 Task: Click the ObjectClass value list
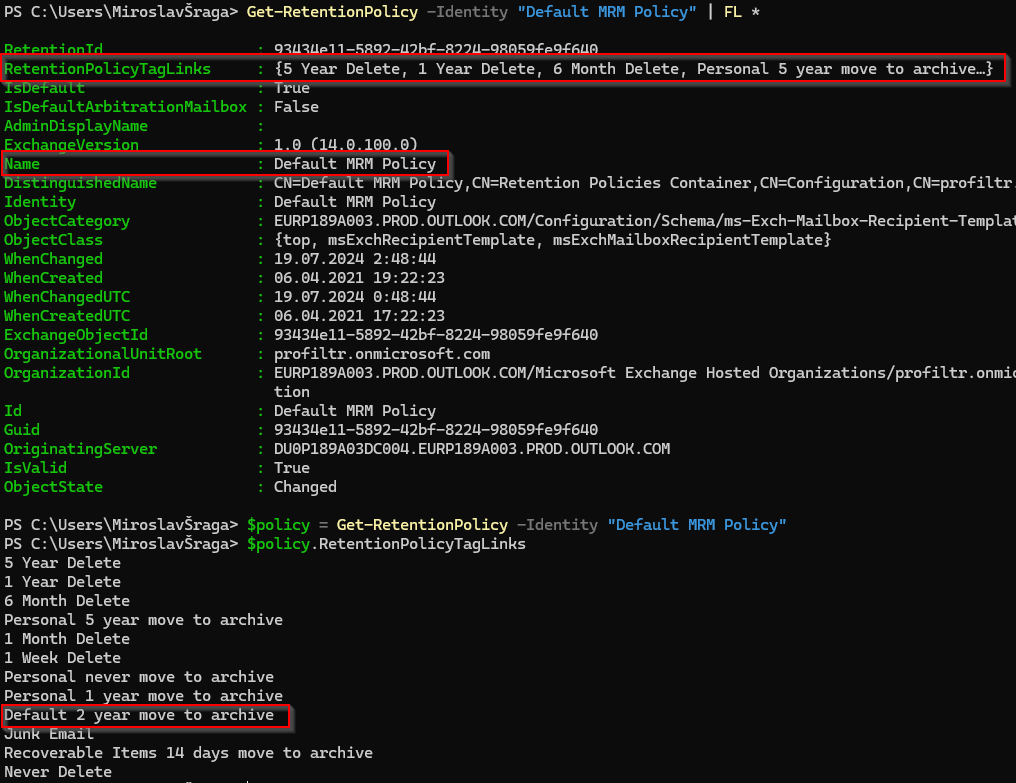click(552, 240)
